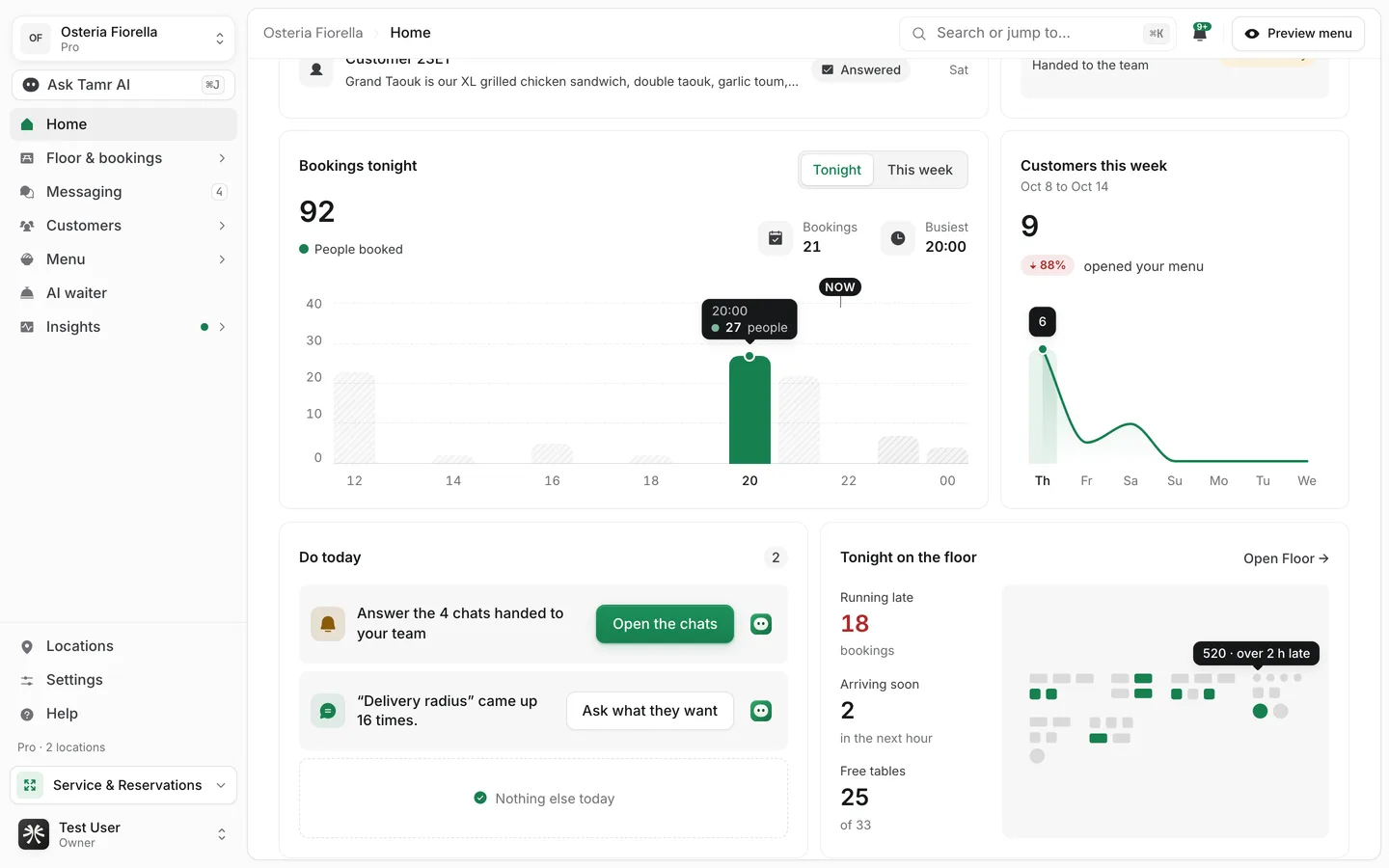Click the Menu sidebar icon
1389x868 pixels.
(27, 259)
